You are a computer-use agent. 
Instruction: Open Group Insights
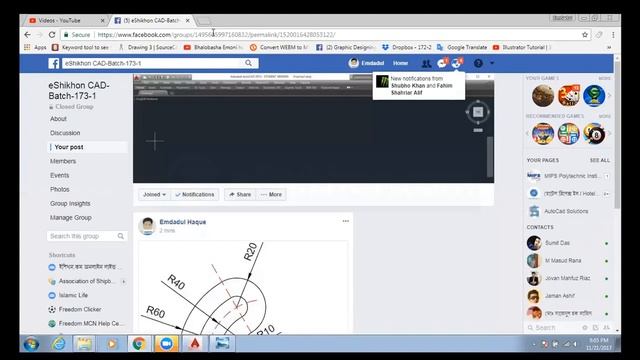click(x=70, y=203)
